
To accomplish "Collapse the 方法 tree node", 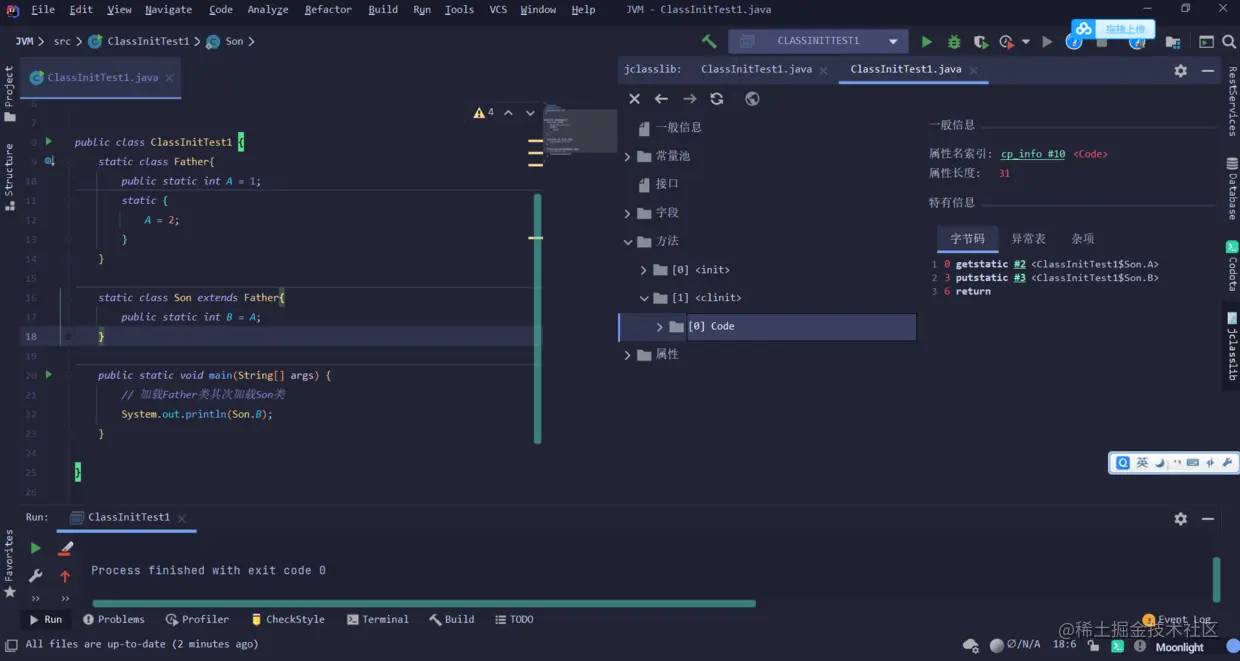I will (628, 241).
